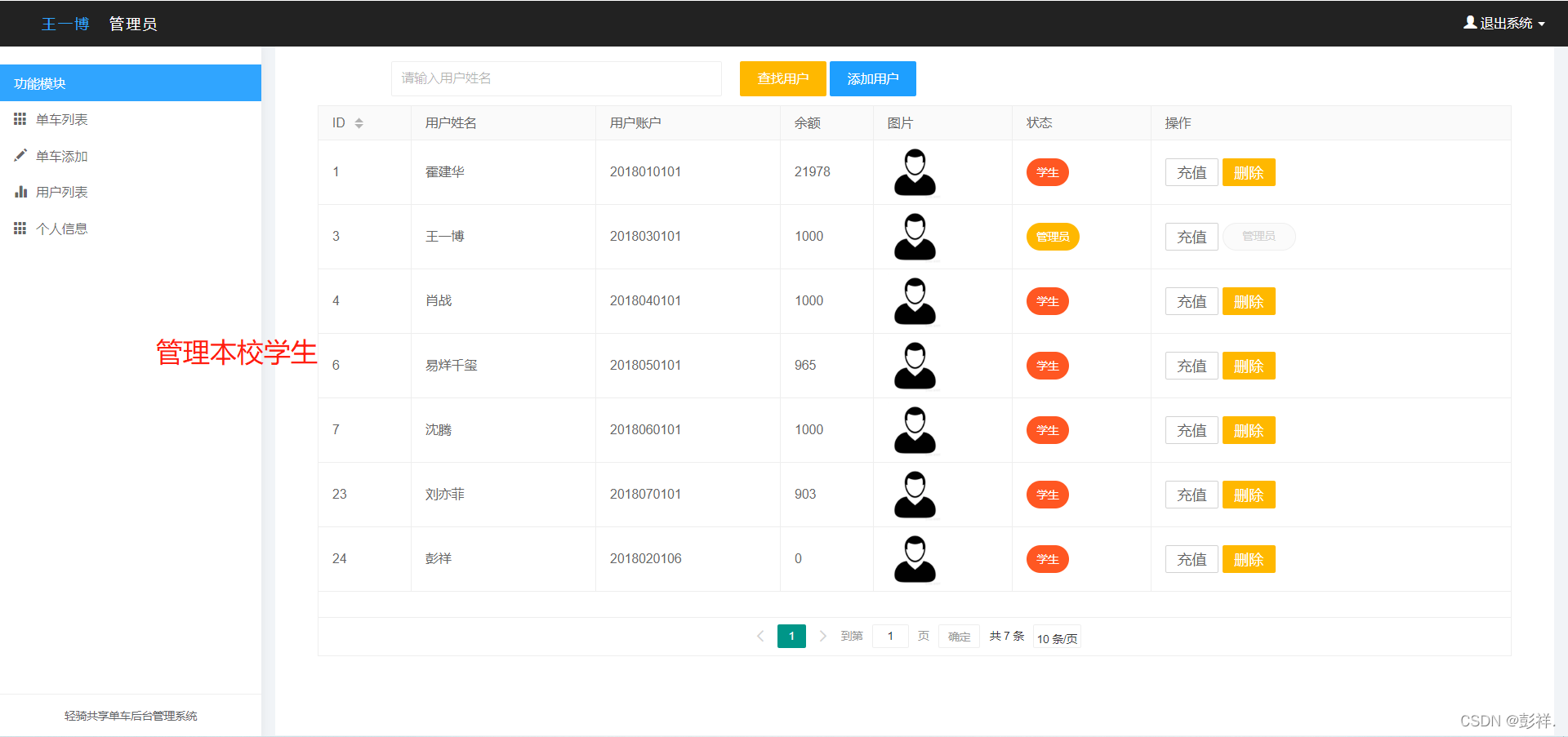Recharge the account of 刘亦菲

pos(1192,495)
